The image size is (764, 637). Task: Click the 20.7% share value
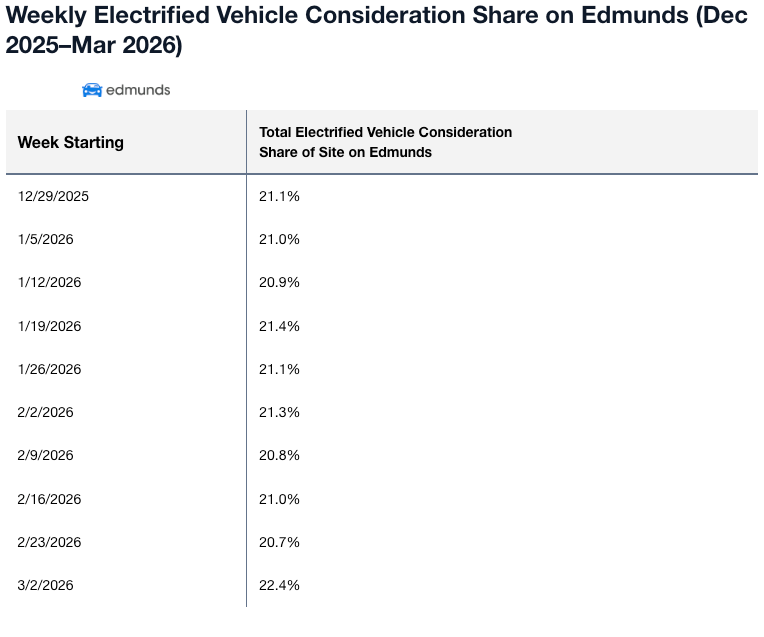click(280, 542)
